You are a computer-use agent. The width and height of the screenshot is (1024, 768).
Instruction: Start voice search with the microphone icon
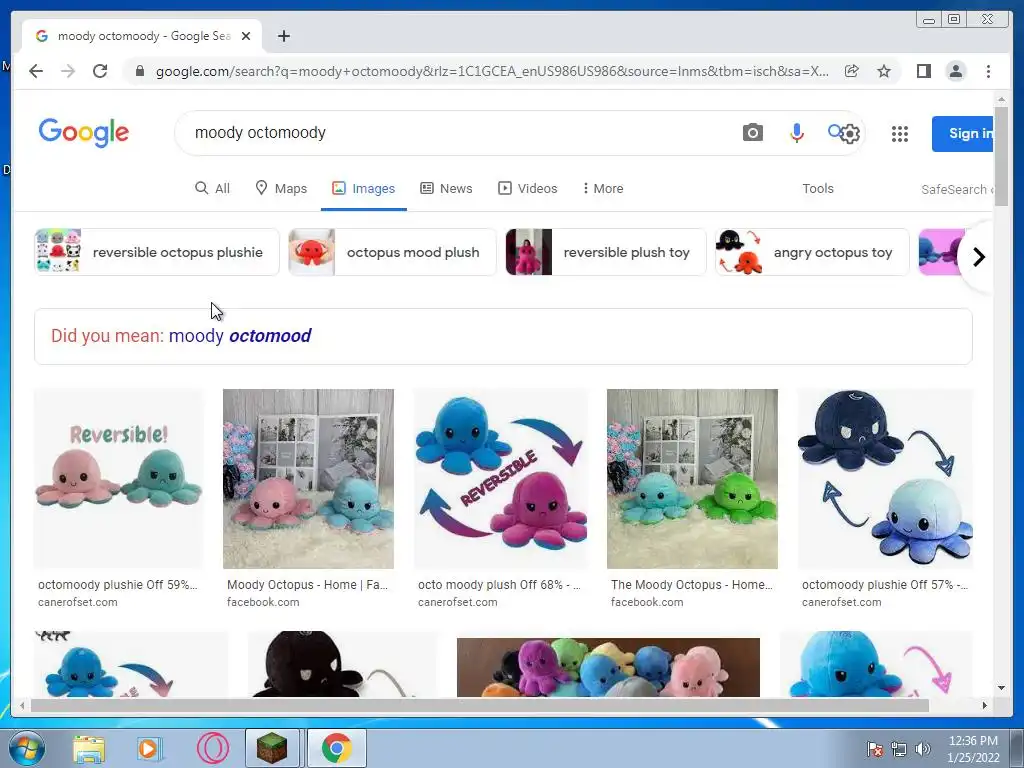tap(796, 133)
